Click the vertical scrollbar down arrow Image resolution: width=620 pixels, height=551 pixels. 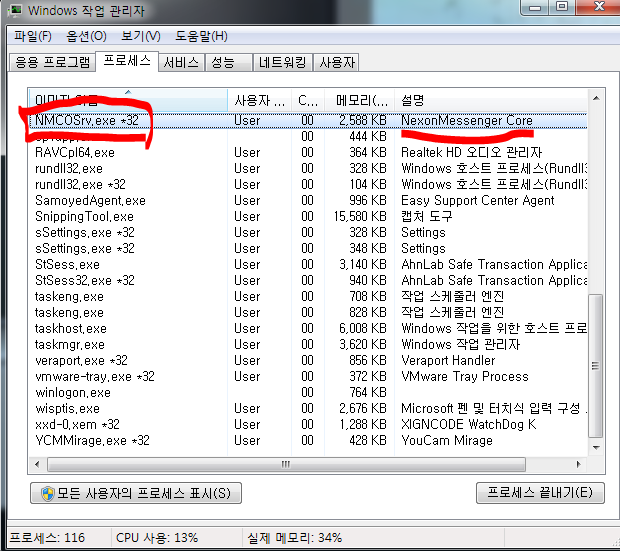tap(596, 447)
